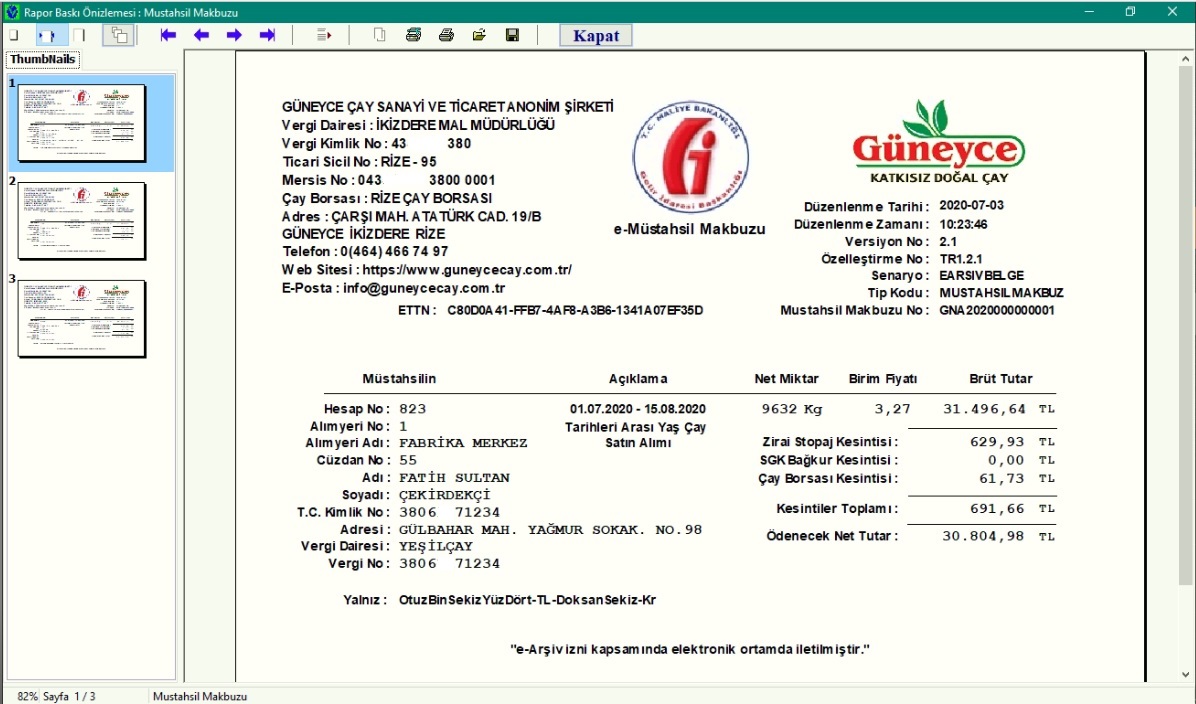The image size is (1196, 704).
Task: Click the amount in words OtuzBinSekizYüzDört-TL-DoksanSekiz-Kr
Action: click(x=527, y=600)
